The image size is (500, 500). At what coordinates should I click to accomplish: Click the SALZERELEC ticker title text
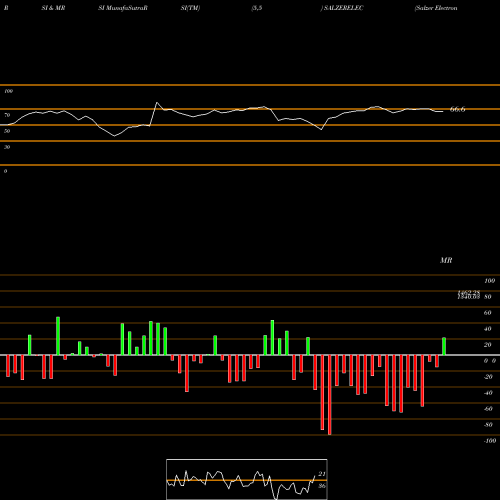343,8
